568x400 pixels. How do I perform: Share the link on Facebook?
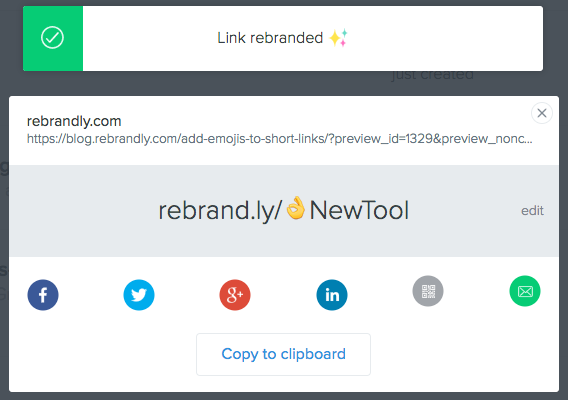coord(43,295)
